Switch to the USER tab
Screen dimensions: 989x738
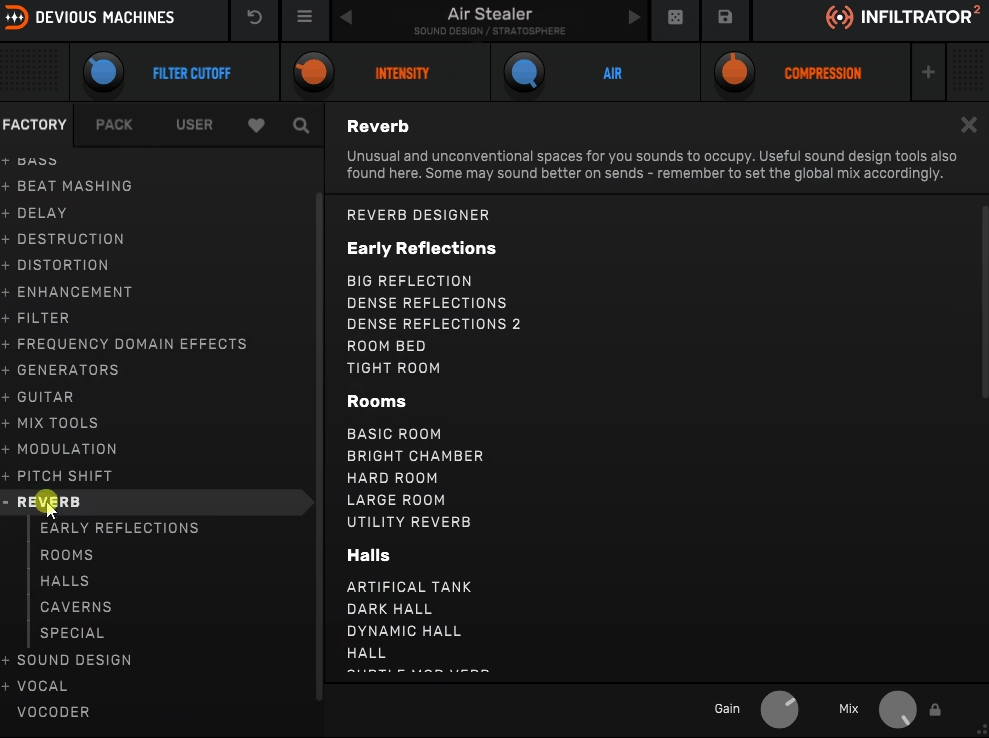coord(194,125)
